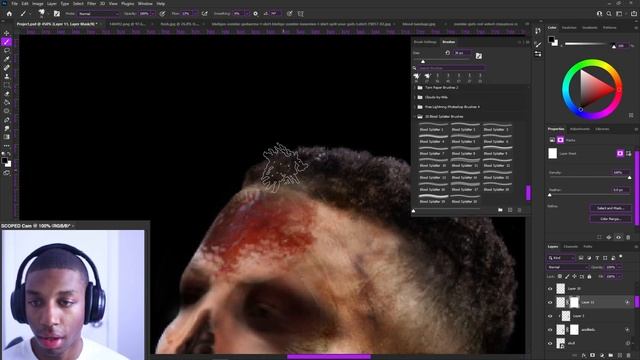Select the pixel mask button in Properties
This screenshot has height=360, width=640.
[620, 153]
